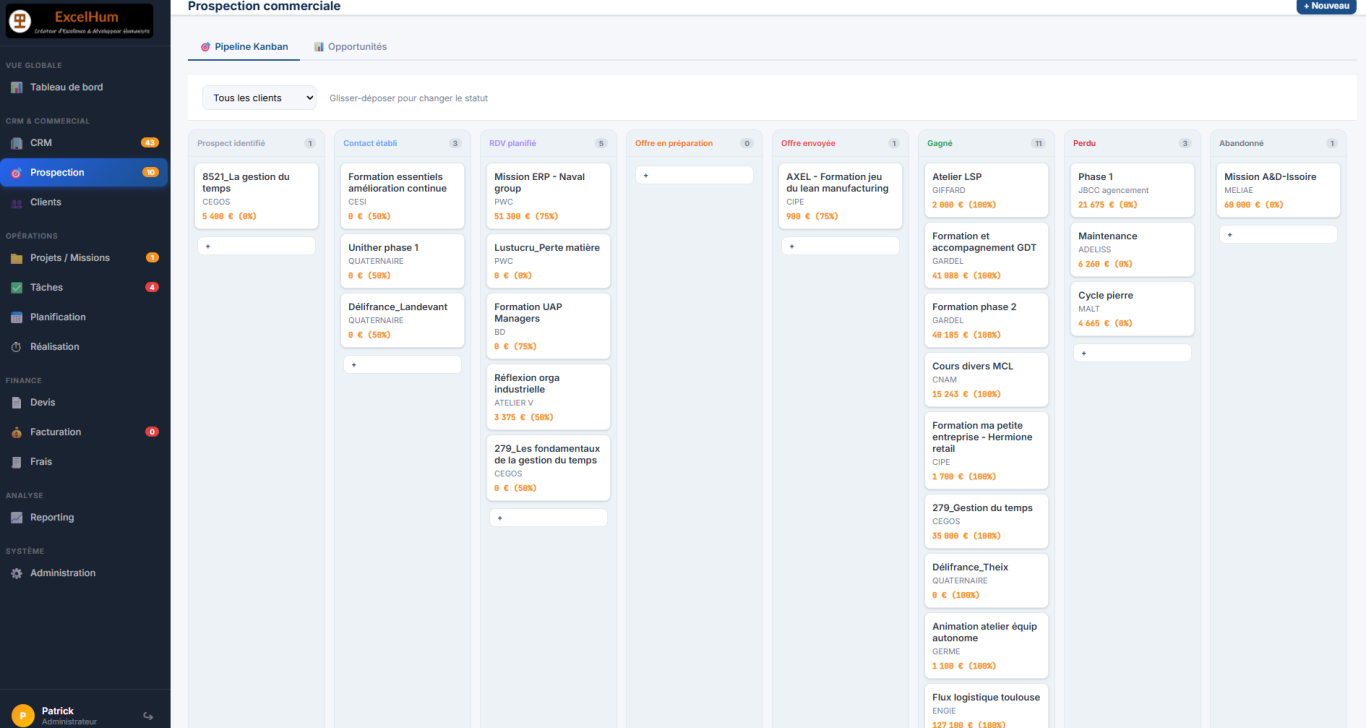This screenshot has width=1366, height=728.
Task: Click the CRM badge showing 43
Action: [150, 143]
